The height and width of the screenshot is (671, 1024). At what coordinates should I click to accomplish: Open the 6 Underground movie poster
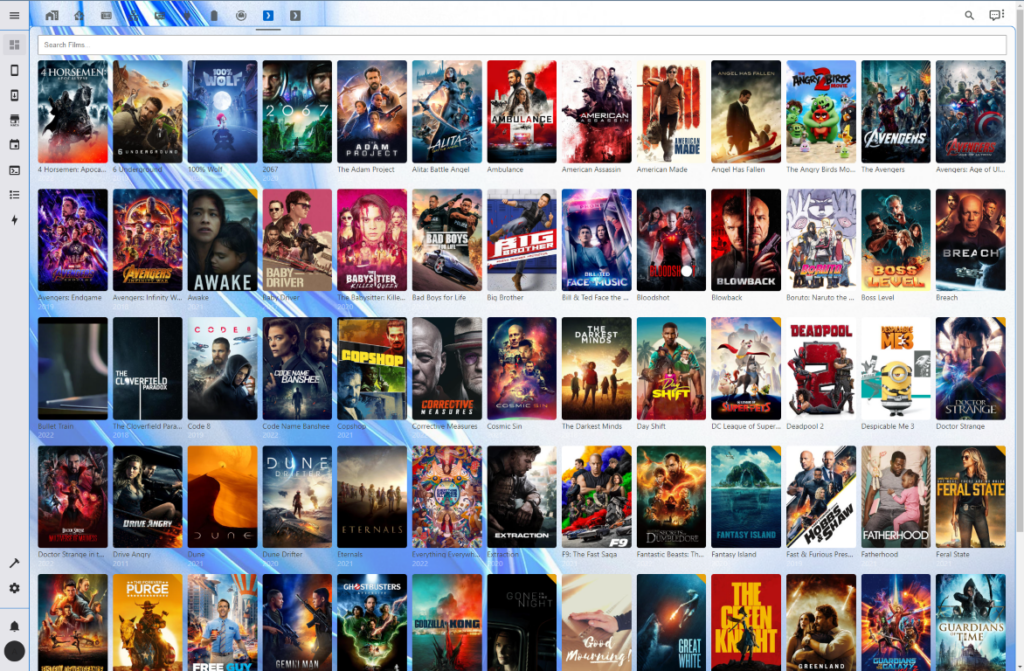[148, 112]
